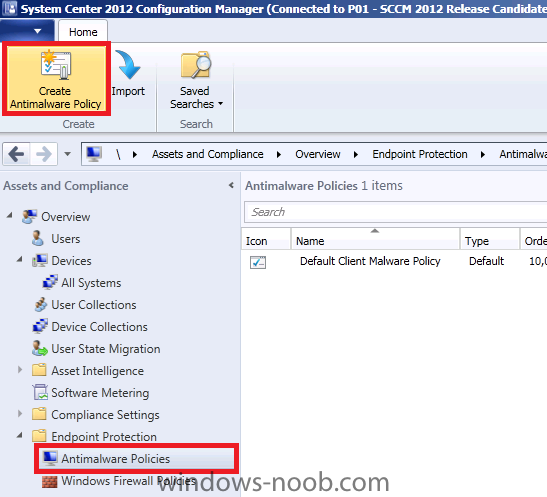The image size is (547, 497).
Task: Select Device Collections node icon
Action: click(x=40, y=326)
